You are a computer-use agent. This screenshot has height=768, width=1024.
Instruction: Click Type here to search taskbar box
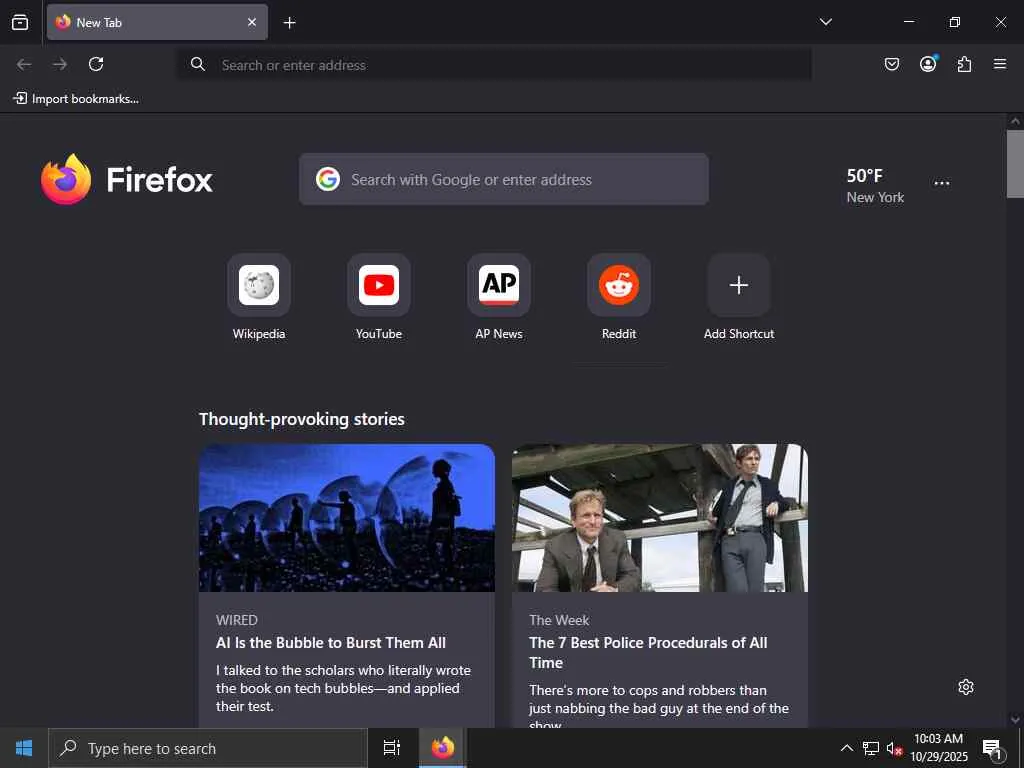pos(208,748)
